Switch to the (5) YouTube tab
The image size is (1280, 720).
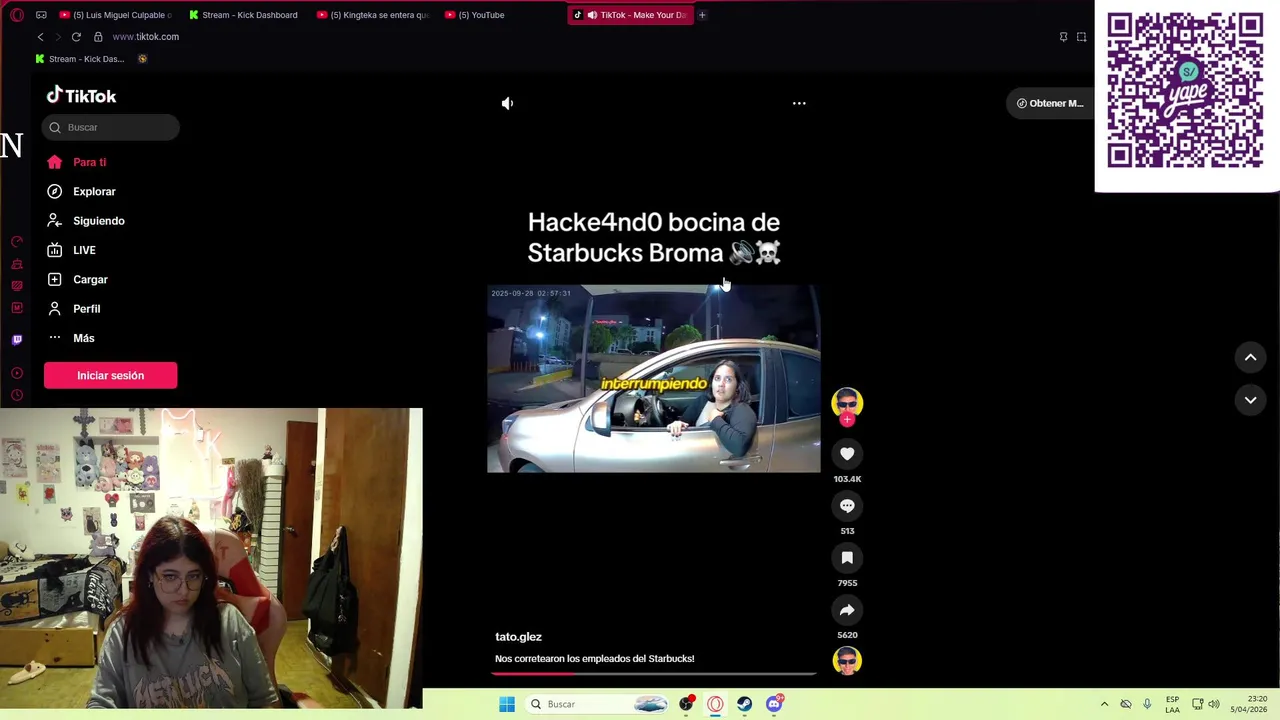pos(500,15)
